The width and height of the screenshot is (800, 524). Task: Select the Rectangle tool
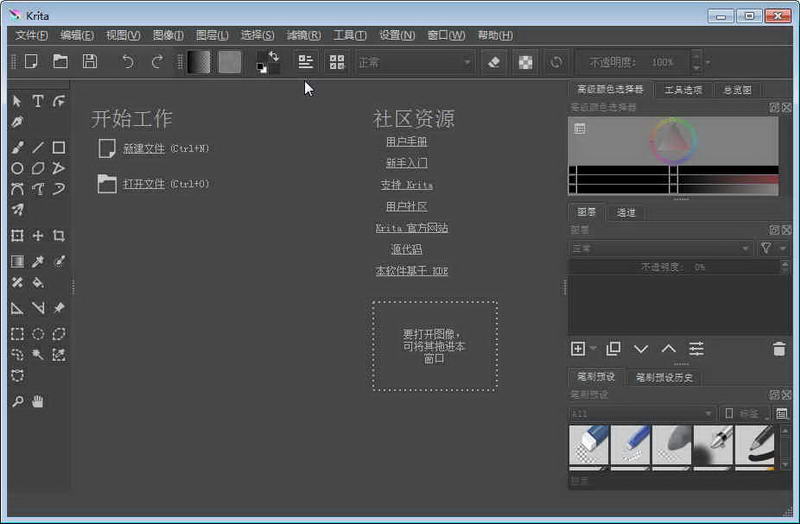tap(59, 147)
